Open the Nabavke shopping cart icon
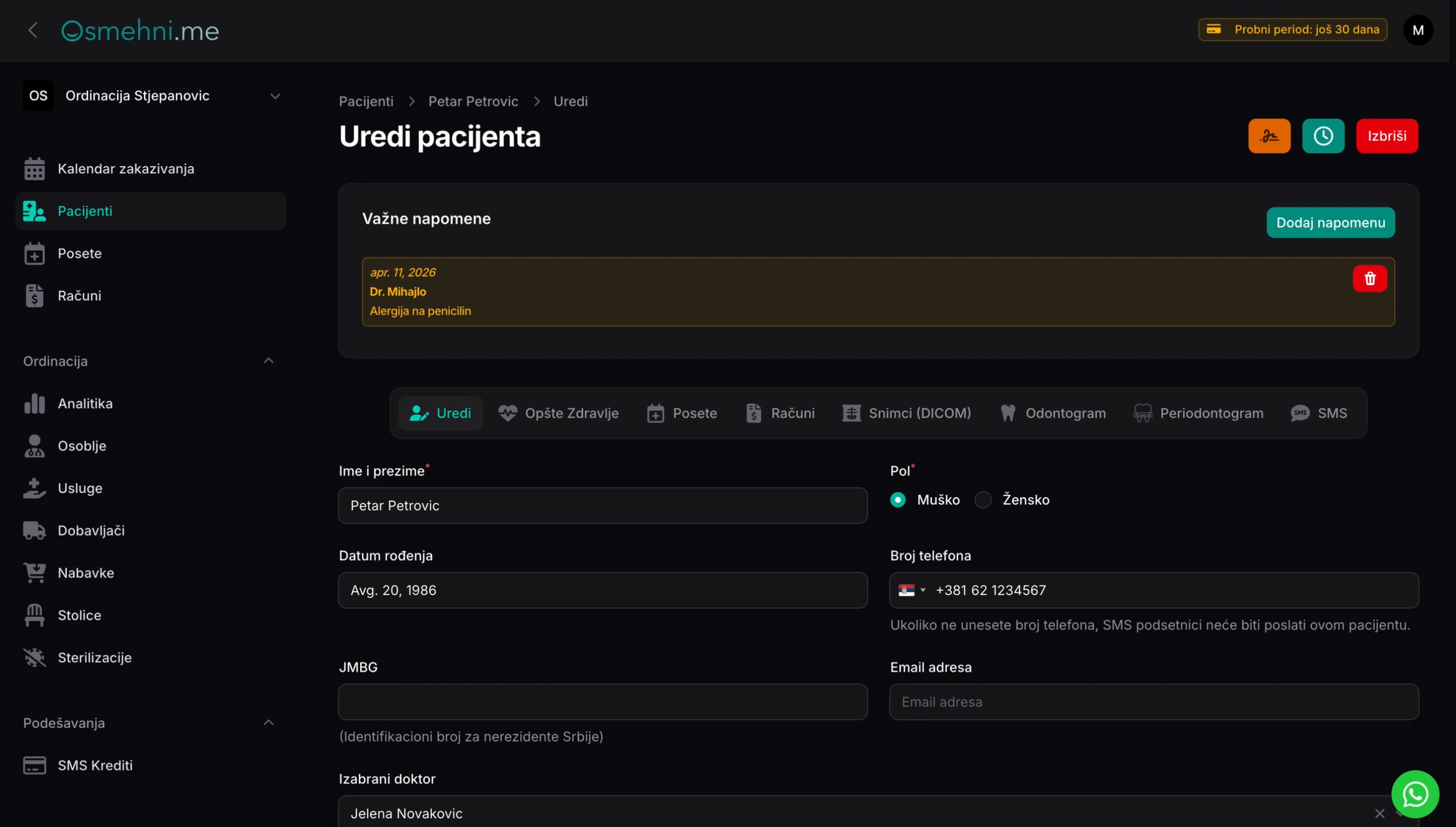The height and width of the screenshot is (827, 1456). coord(34,573)
